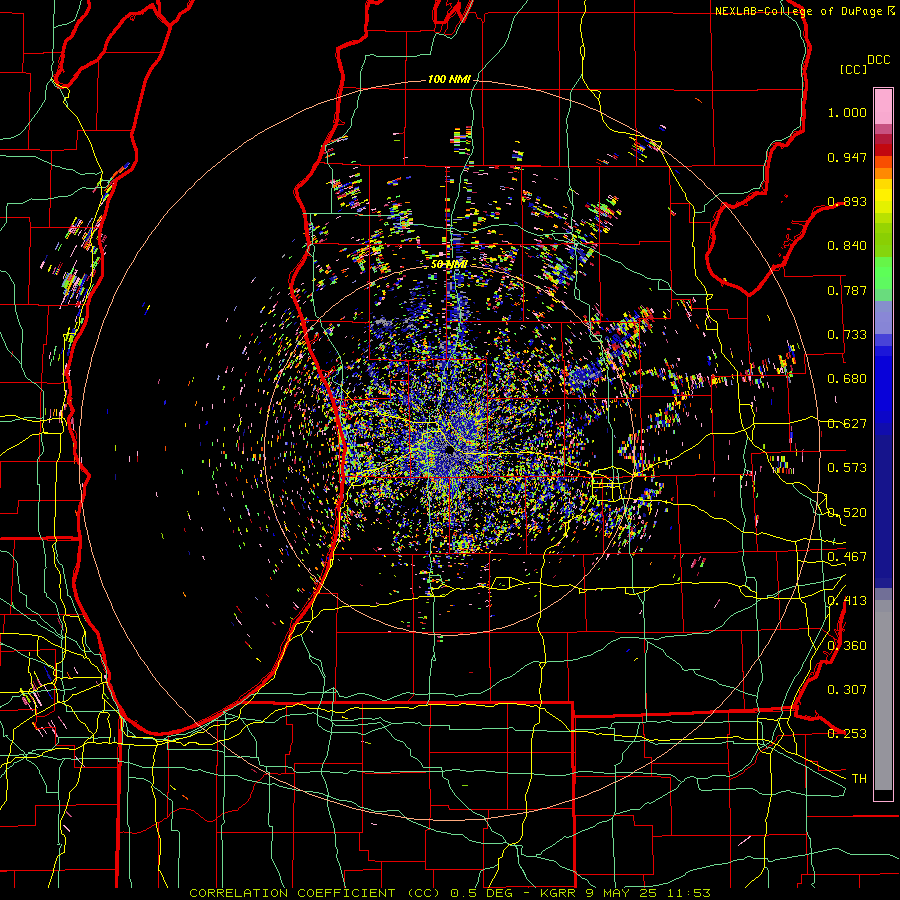Click the bright green band of the color scale
This screenshot has width=900, height=900.
[883, 273]
